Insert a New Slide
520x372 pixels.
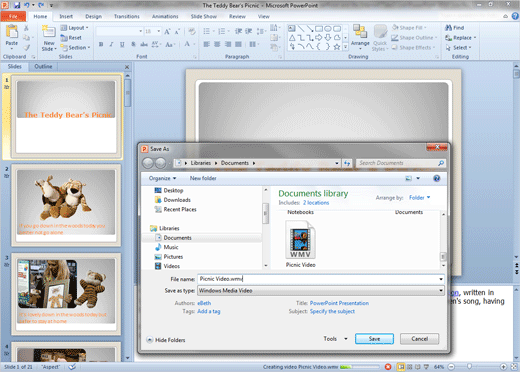(x=49, y=38)
